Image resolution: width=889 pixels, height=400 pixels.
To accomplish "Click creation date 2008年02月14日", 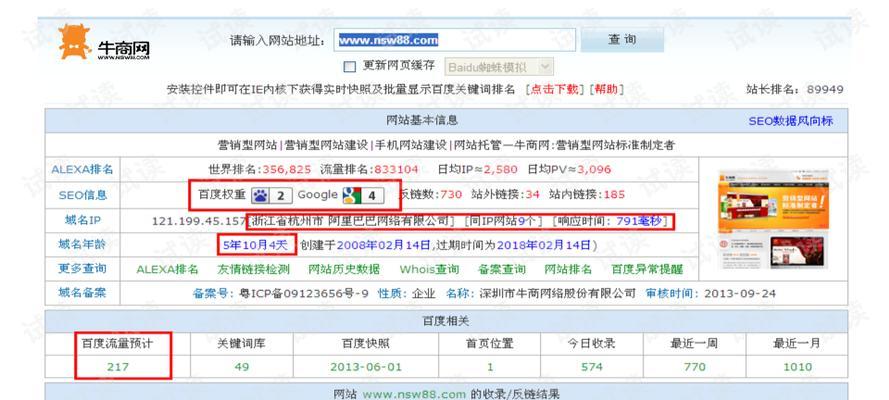I will pos(384,245).
